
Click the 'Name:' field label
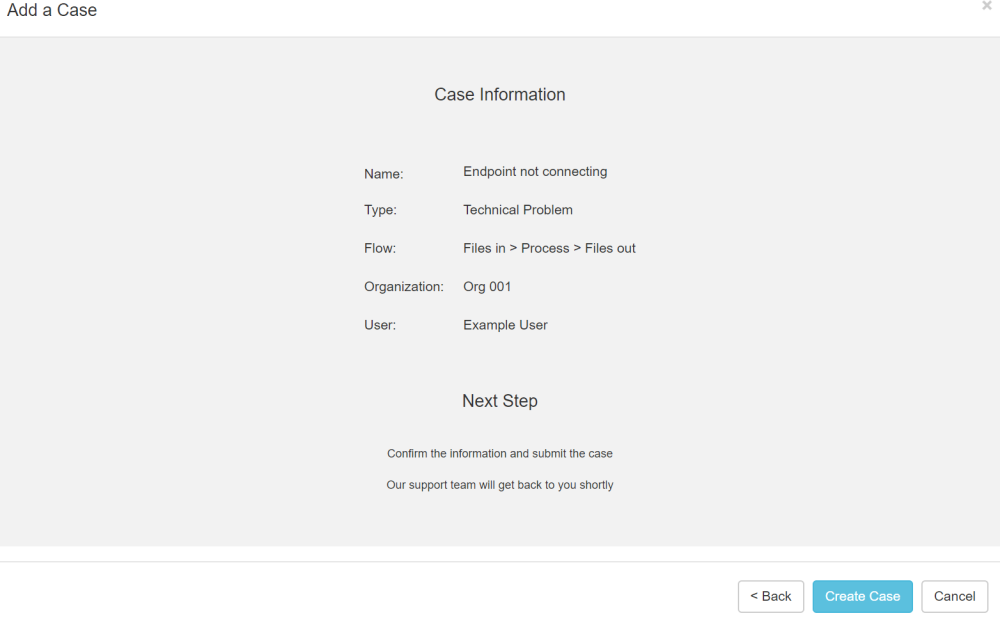383,174
